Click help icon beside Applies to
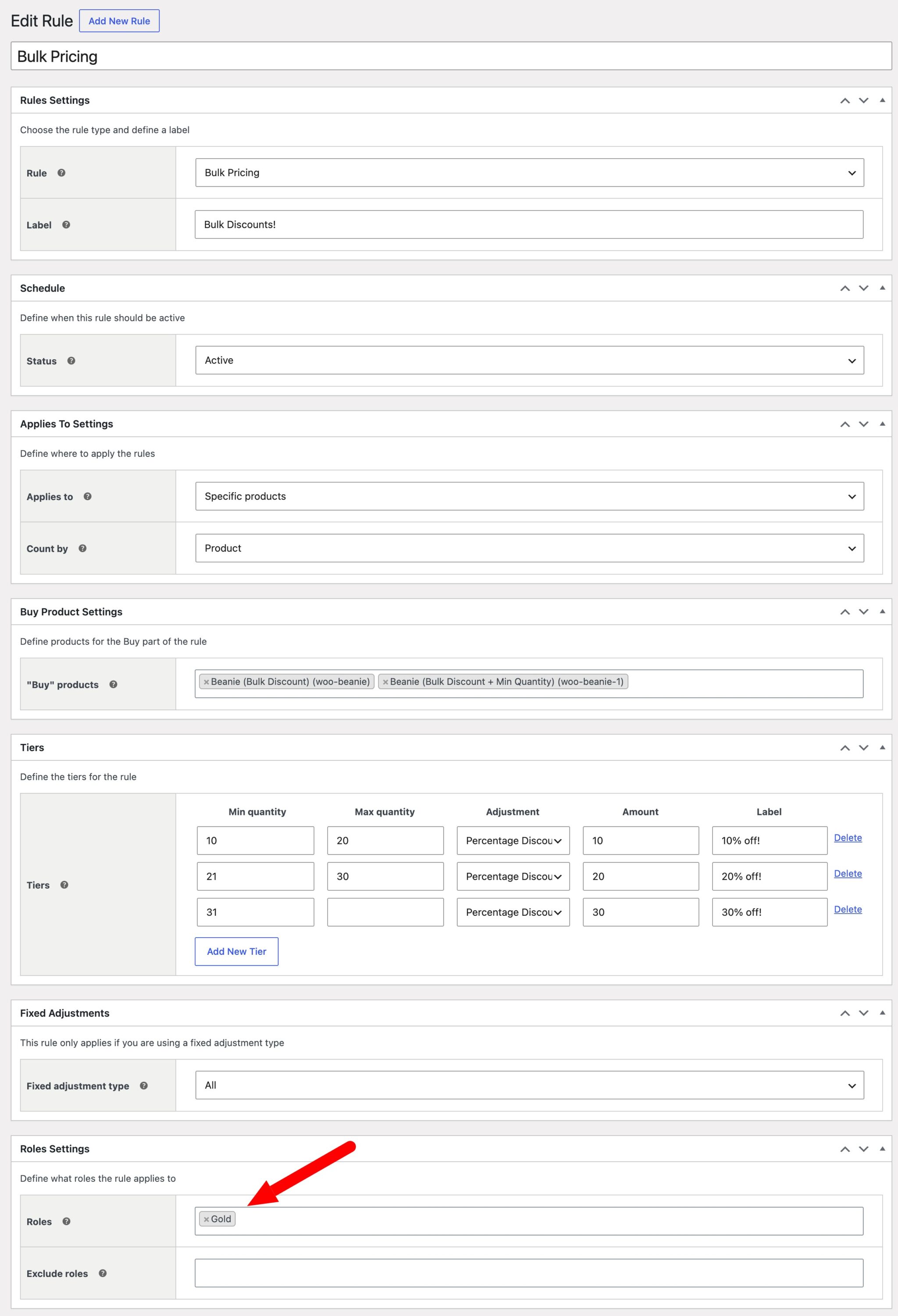Image resolution: width=898 pixels, height=1316 pixels. pyautogui.click(x=87, y=497)
